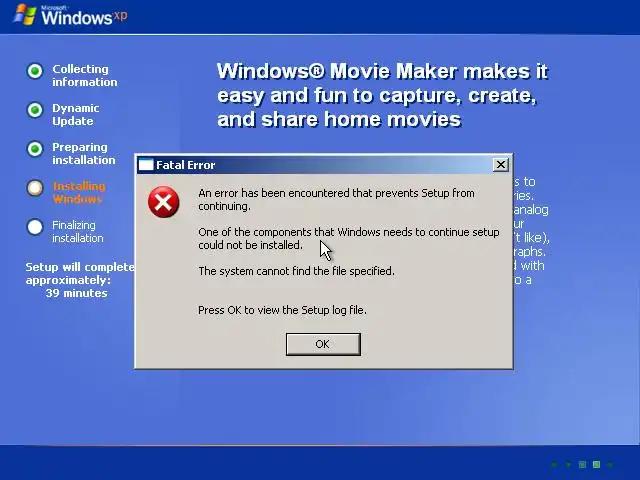Click the Fatal Error title bar icon
640x480 pixels.
146,165
